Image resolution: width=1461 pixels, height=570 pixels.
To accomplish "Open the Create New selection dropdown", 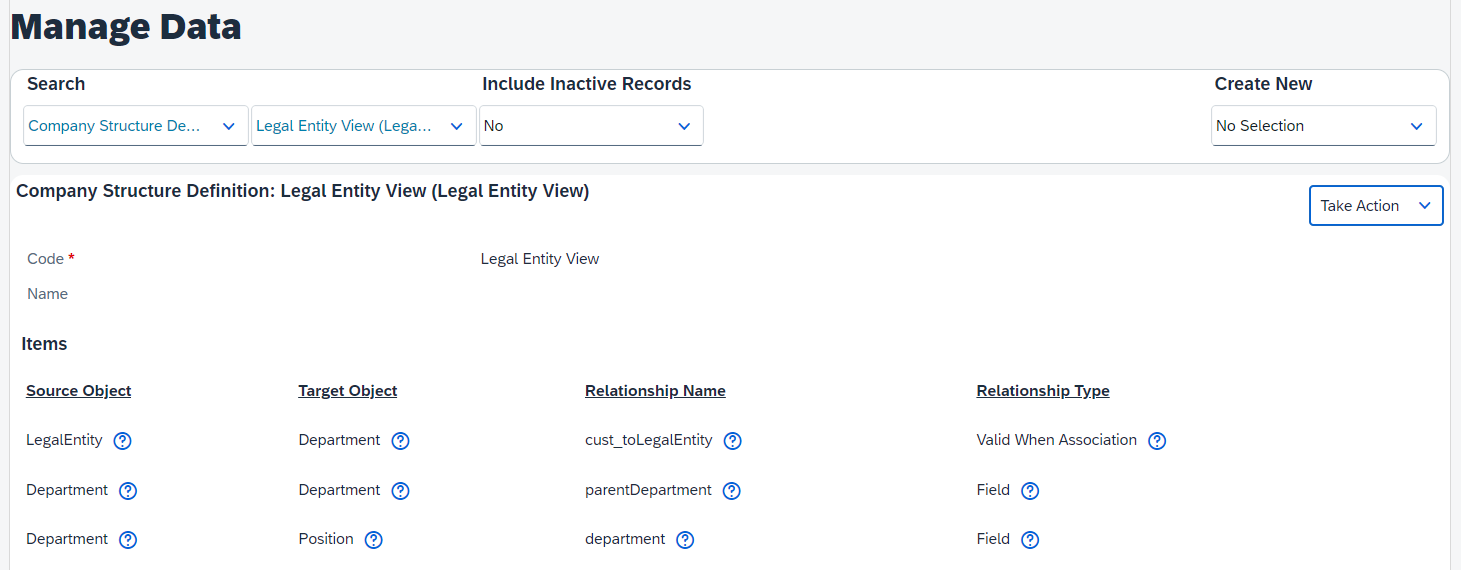I will pyautogui.click(x=1324, y=126).
